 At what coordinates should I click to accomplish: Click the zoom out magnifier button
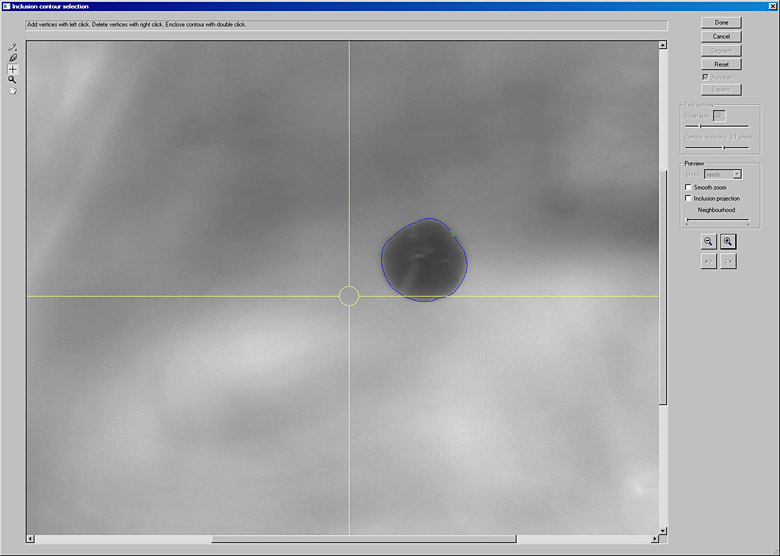point(708,241)
